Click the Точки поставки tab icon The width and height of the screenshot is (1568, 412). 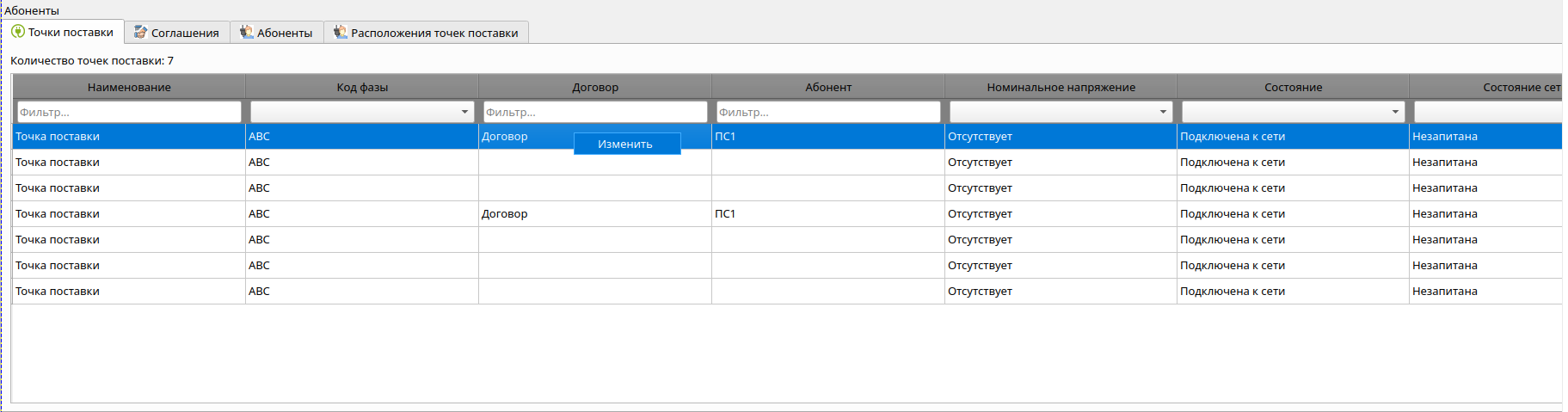[18, 32]
